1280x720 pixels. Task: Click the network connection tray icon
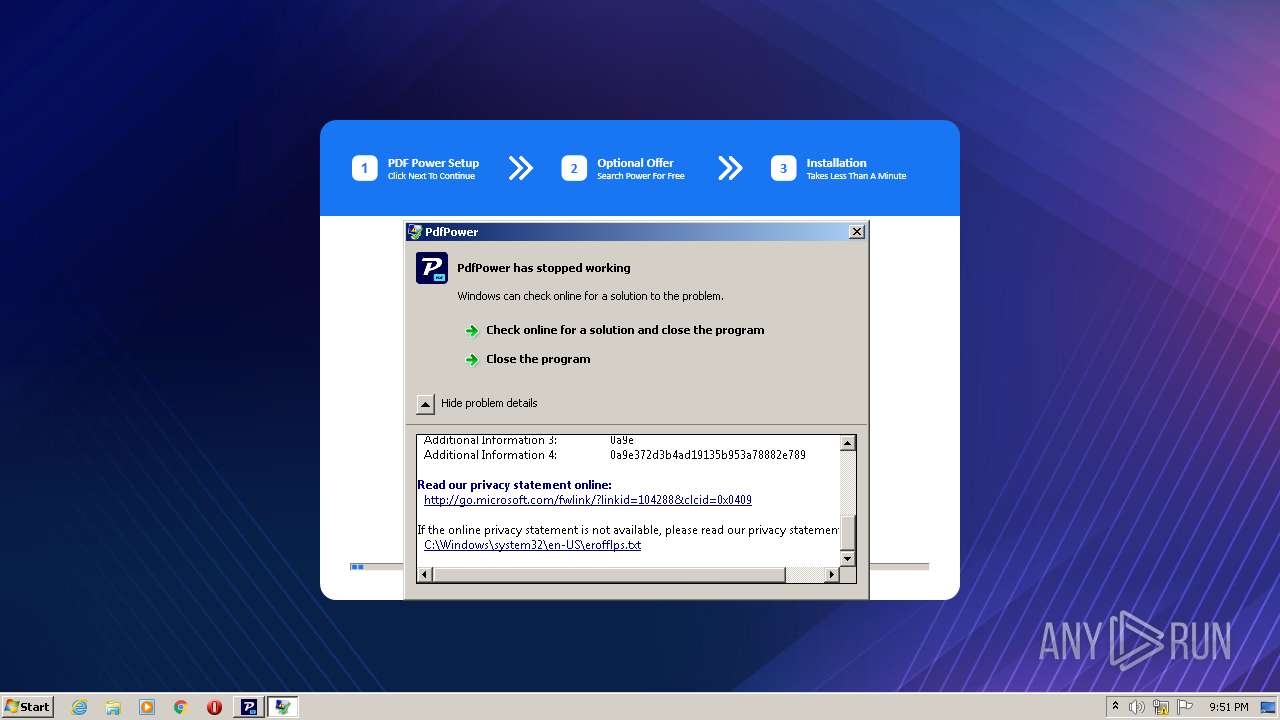point(1161,707)
